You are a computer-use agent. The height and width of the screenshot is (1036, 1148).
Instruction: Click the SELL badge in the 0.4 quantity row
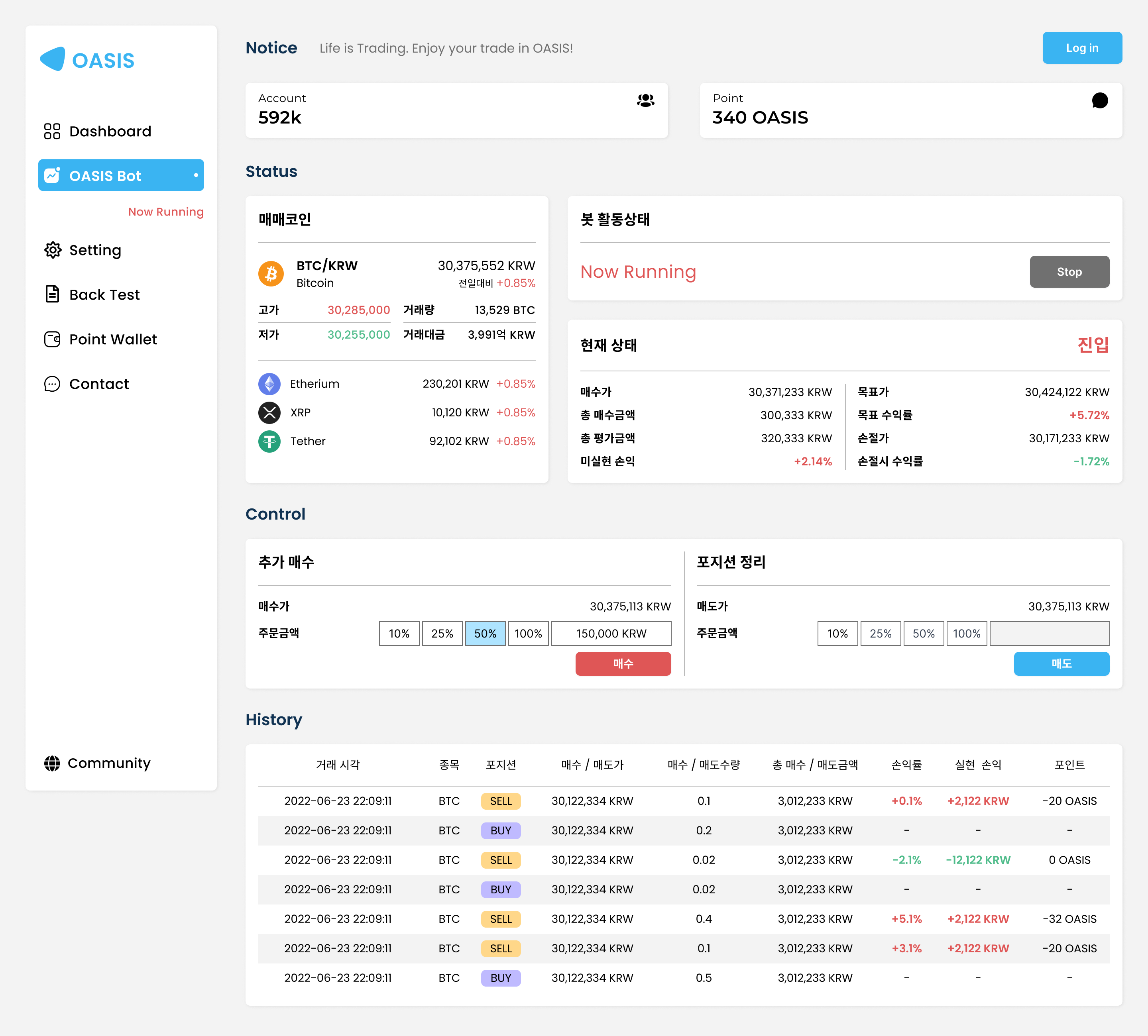[x=501, y=919]
